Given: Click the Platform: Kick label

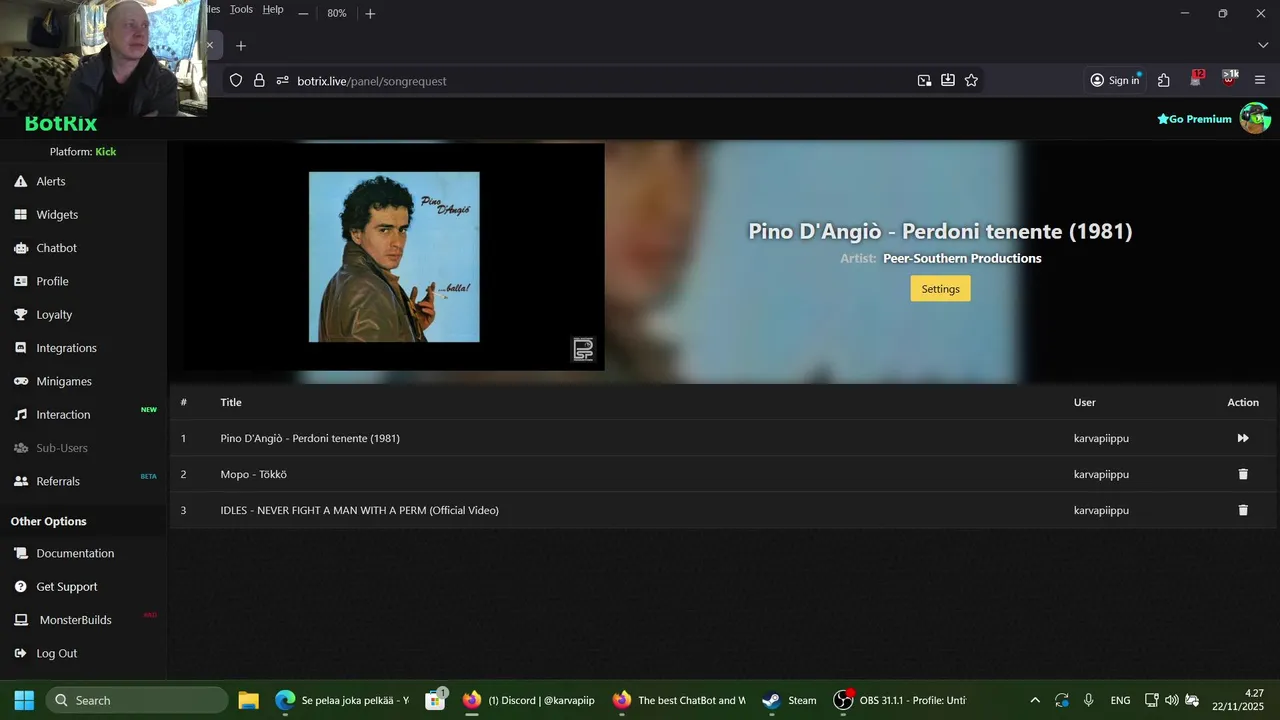Looking at the screenshot, I should [x=83, y=152].
